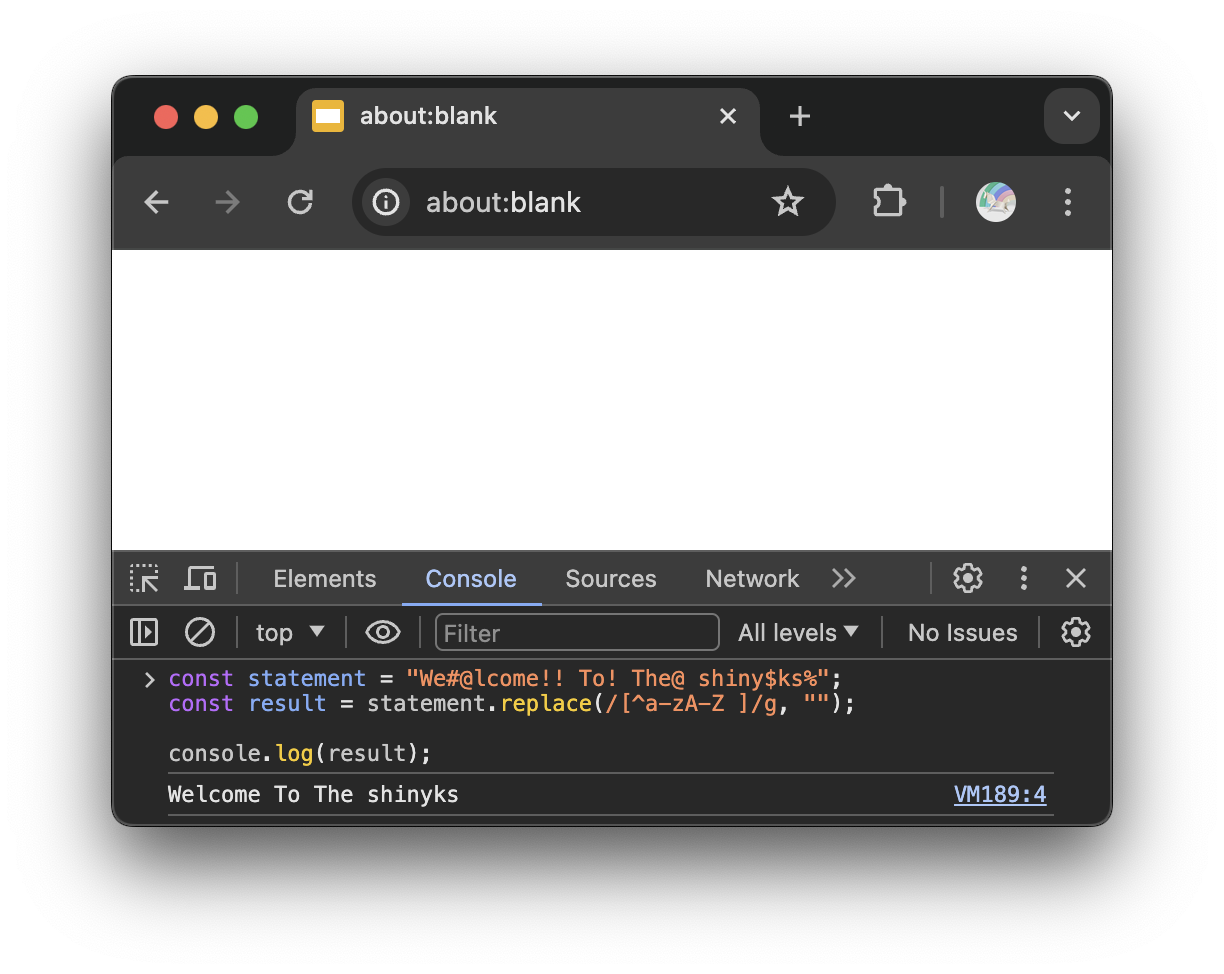Click the console.log(result) line
This screenshot has width=1224, height=974.
tap(300, 753)
